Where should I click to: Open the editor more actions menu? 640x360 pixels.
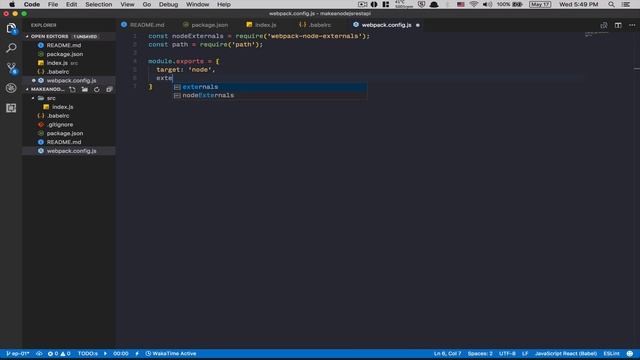pos(632,25)
